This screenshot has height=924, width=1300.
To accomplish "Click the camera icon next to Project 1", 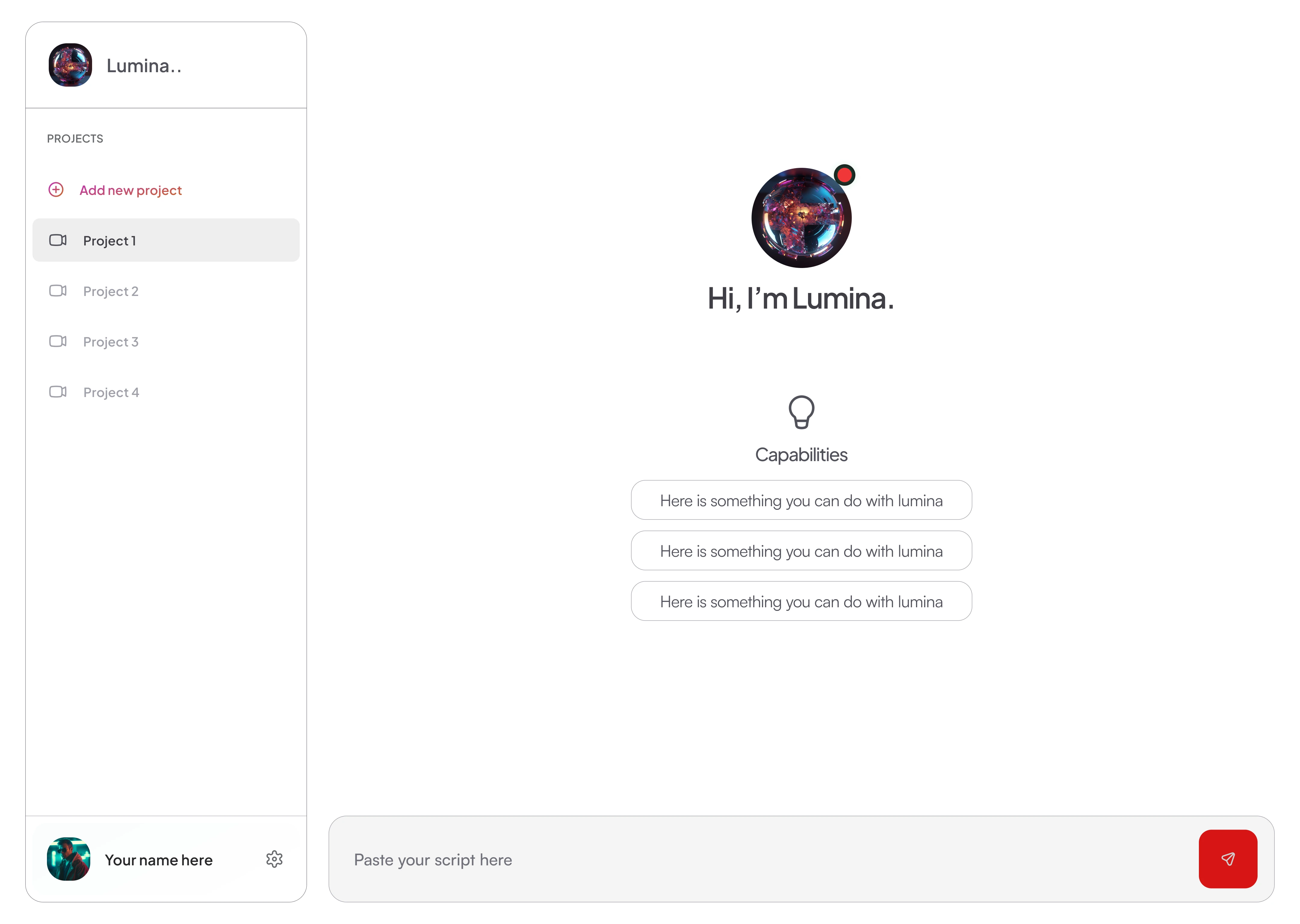I will click(x=57, y=240).
